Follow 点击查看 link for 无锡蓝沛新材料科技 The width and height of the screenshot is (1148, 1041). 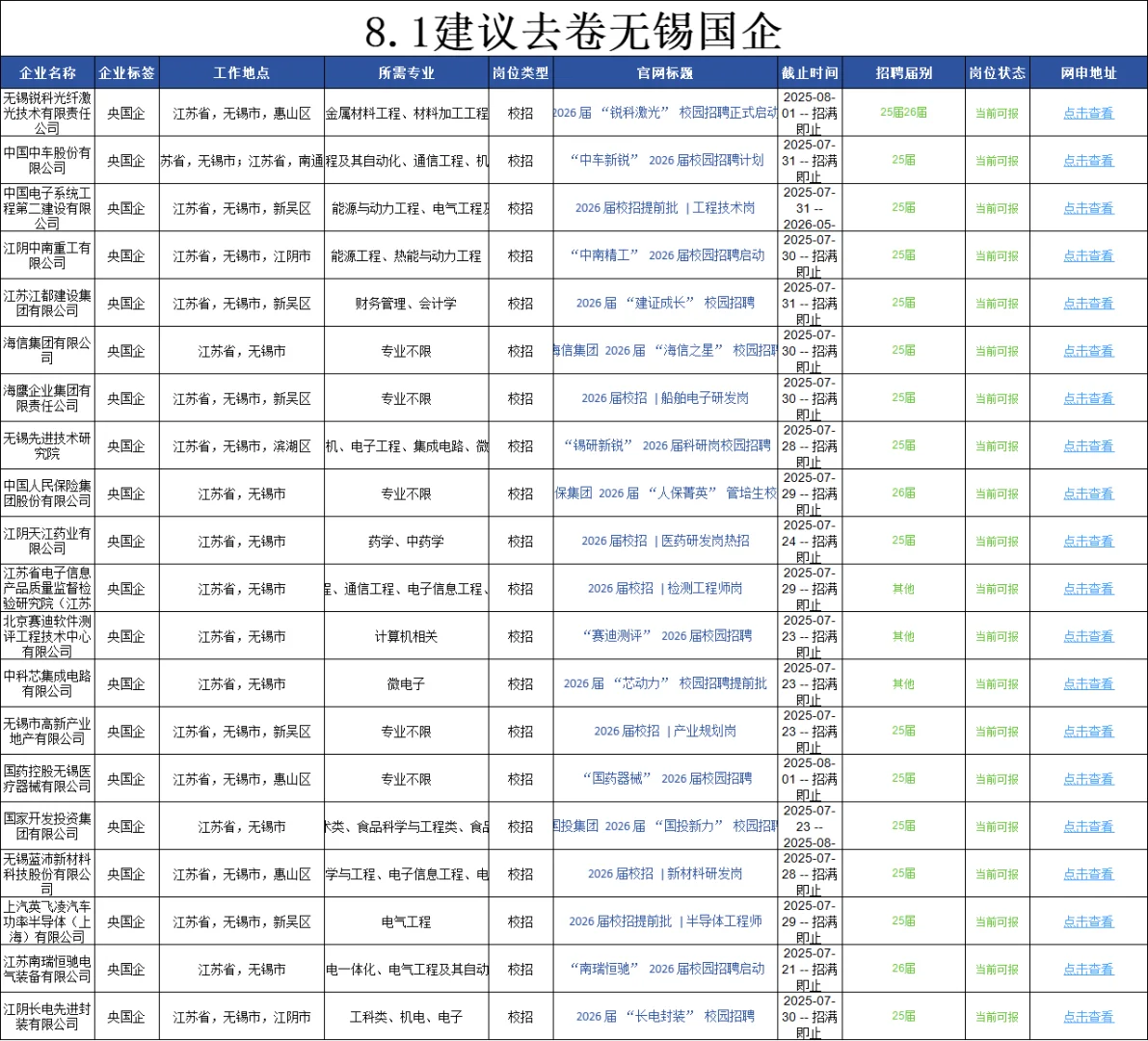point(1088,874)
